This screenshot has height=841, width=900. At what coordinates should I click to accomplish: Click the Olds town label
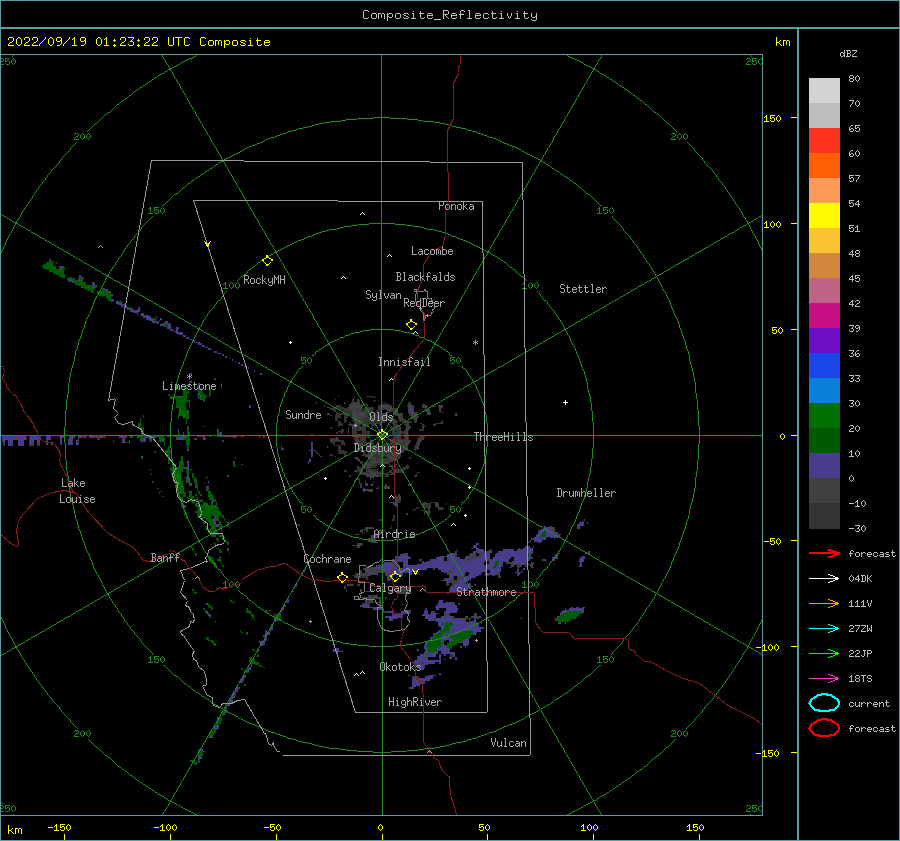tap(381, 417)
